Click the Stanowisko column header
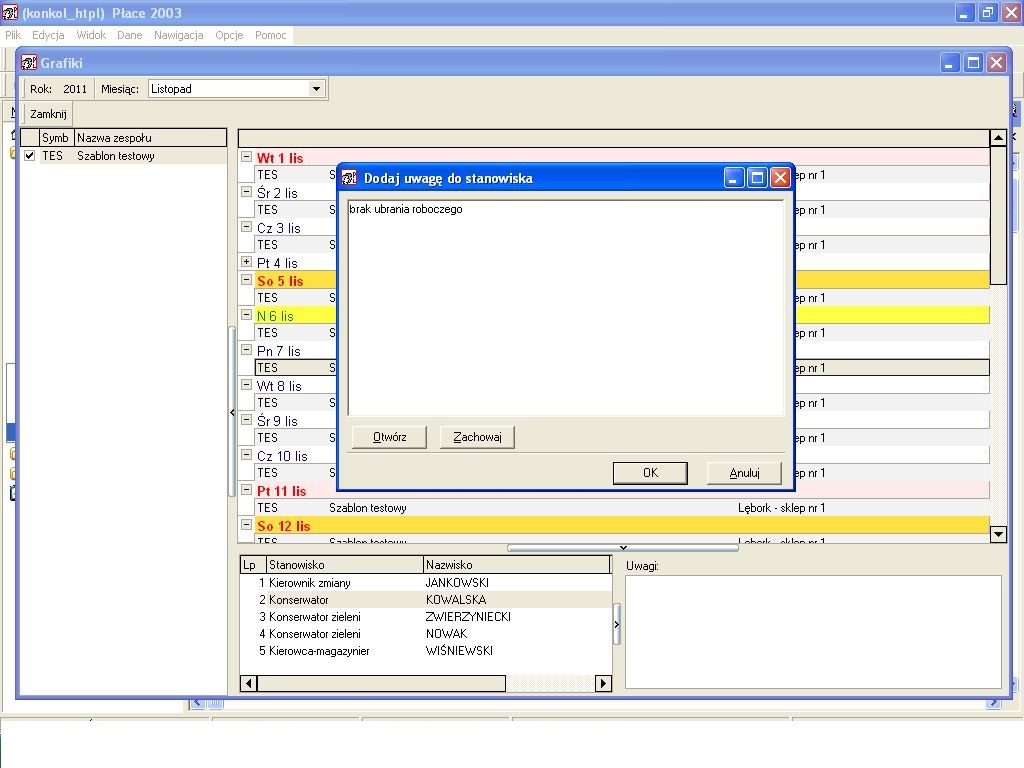The width and height of the screenshot is (1024, 768). 345,565
